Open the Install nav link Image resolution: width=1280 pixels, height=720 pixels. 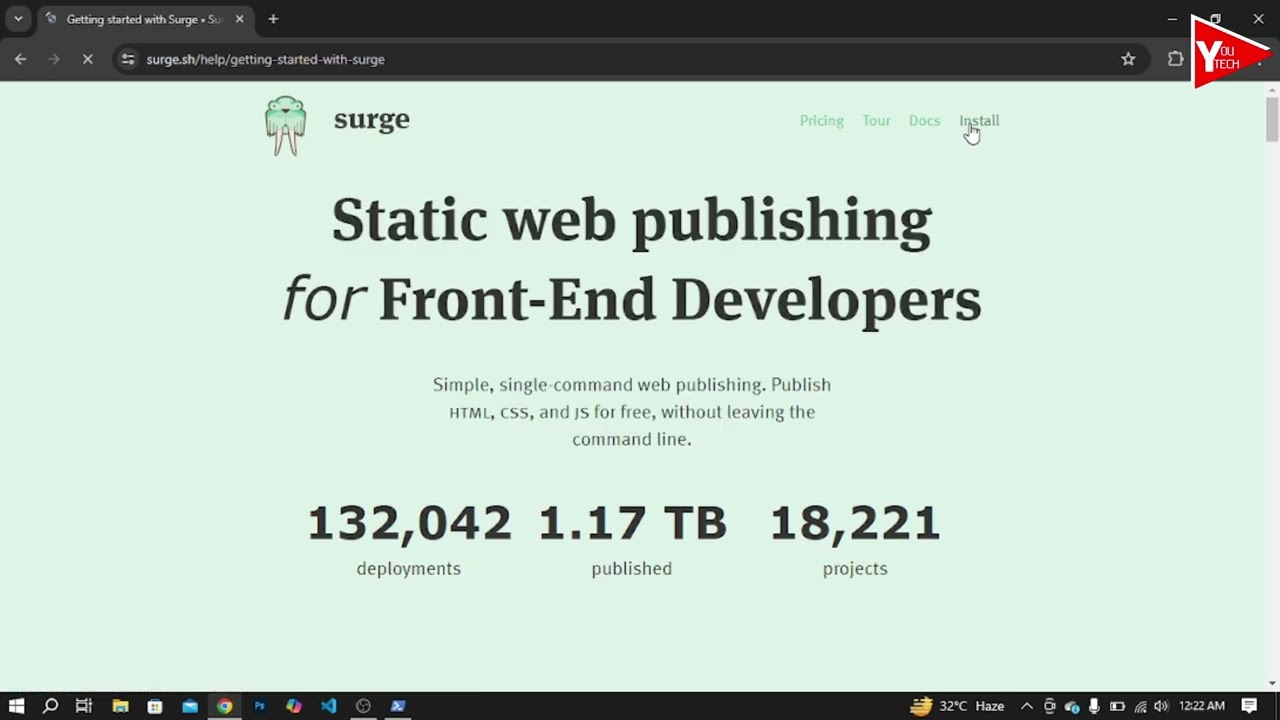[979, 120]
